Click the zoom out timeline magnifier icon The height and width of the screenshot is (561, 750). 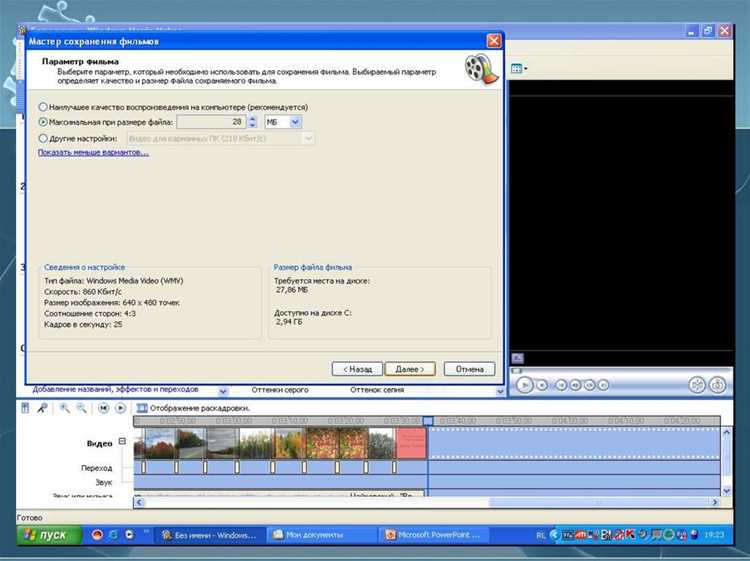pos(82,408)
